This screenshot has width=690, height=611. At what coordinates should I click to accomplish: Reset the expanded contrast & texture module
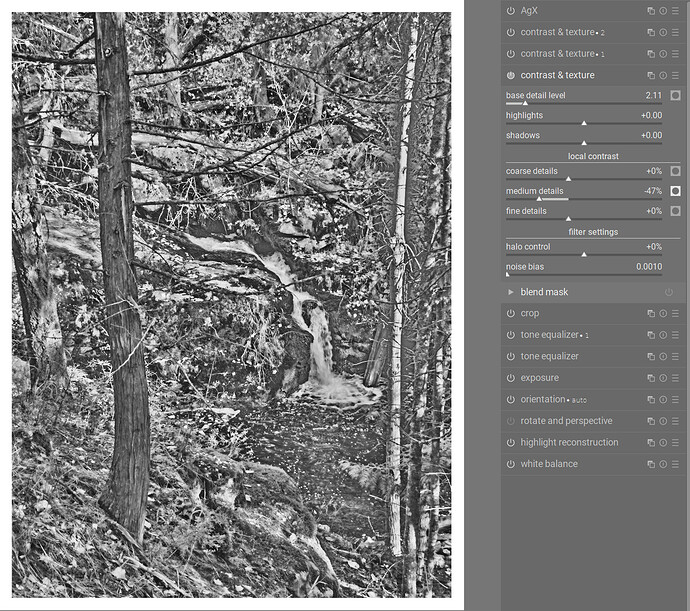[x=663, y=75]
